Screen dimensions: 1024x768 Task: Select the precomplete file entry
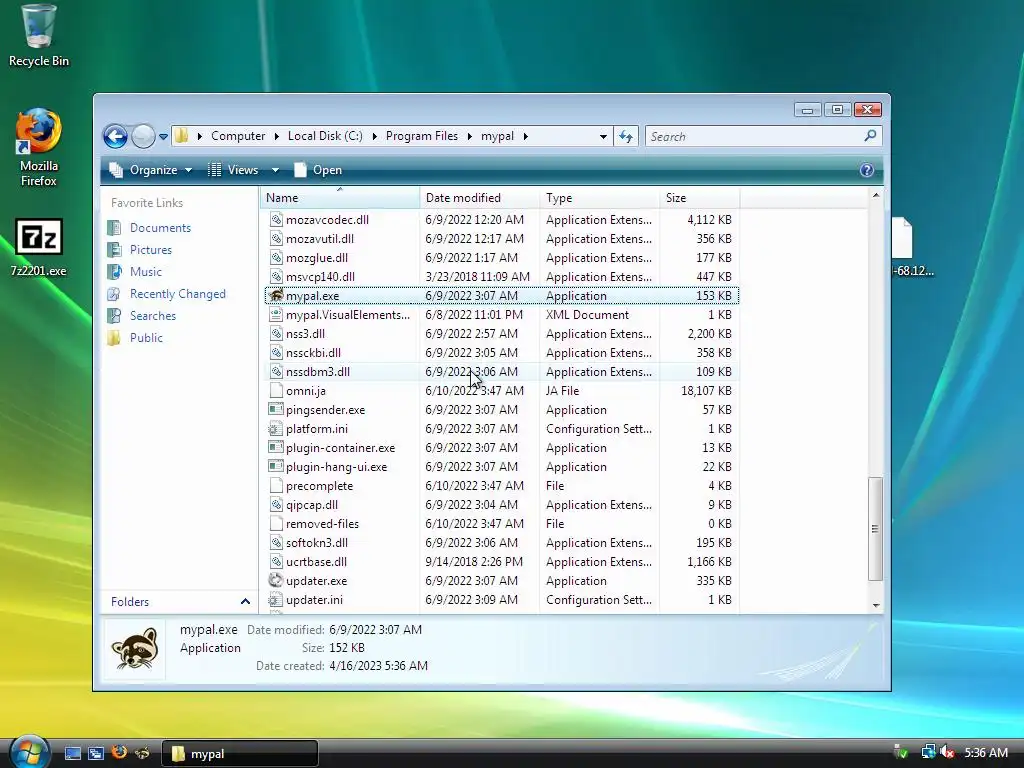pyautogui.click(x=319, y=486)
